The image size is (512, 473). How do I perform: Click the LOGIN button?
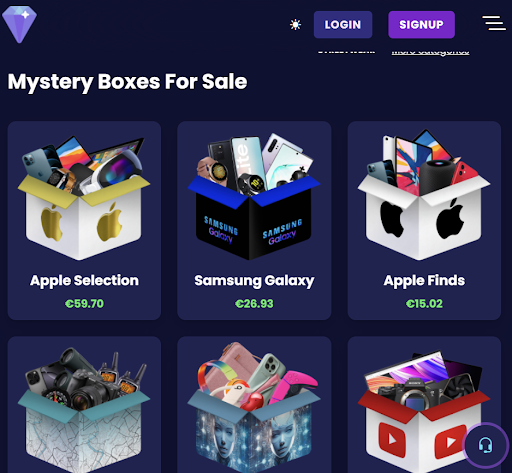343,25
